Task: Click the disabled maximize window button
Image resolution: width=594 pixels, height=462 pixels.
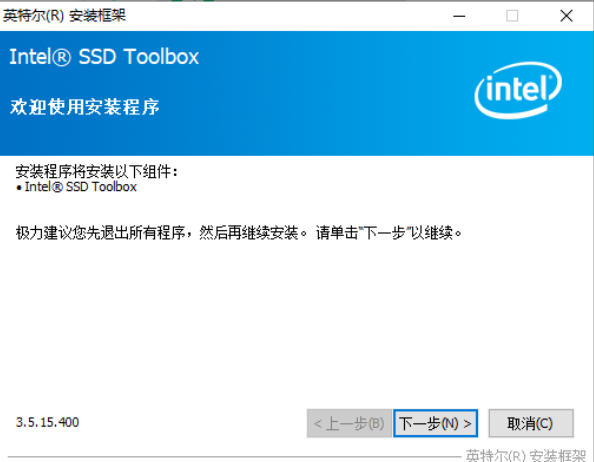Action: (x=512, y=16)
